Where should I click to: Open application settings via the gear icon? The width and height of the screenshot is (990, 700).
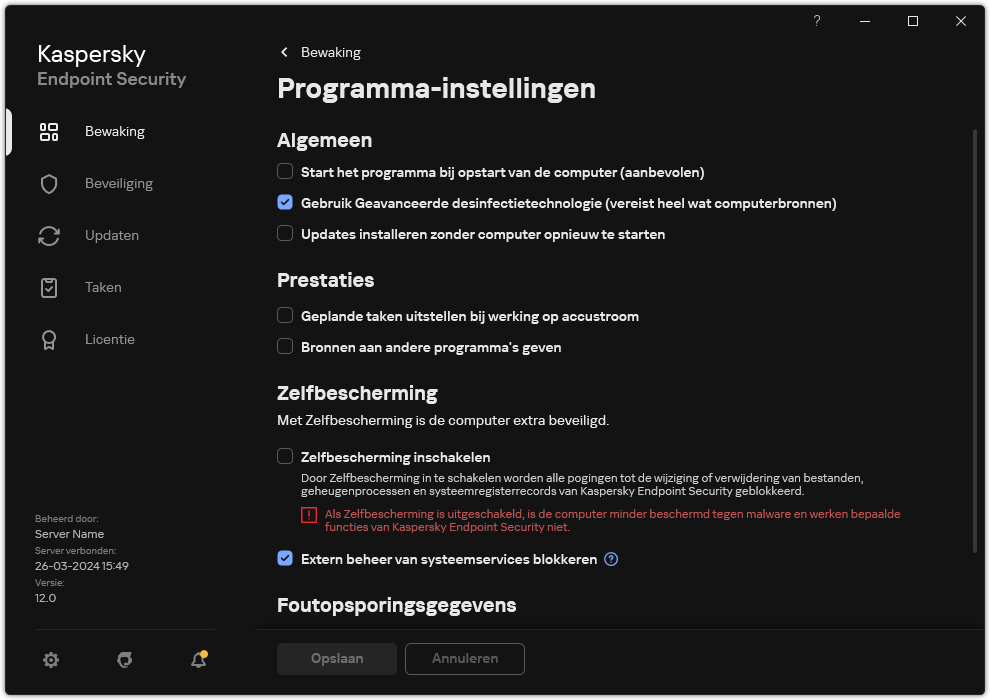point(51,660)
